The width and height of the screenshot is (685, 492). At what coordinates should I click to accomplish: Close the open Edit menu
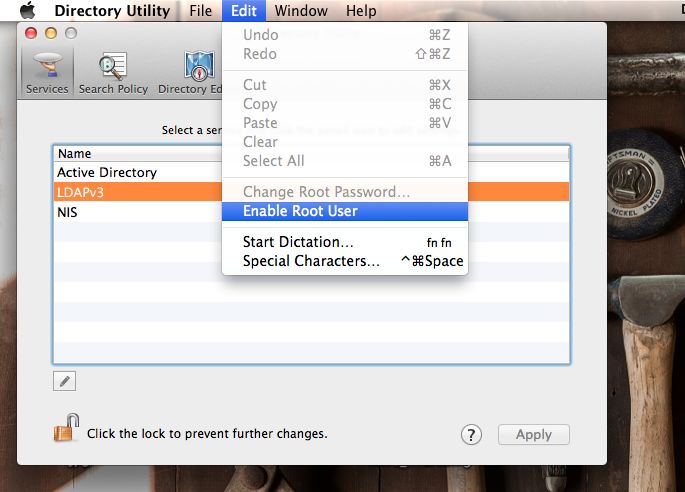[x=244, y=10]
